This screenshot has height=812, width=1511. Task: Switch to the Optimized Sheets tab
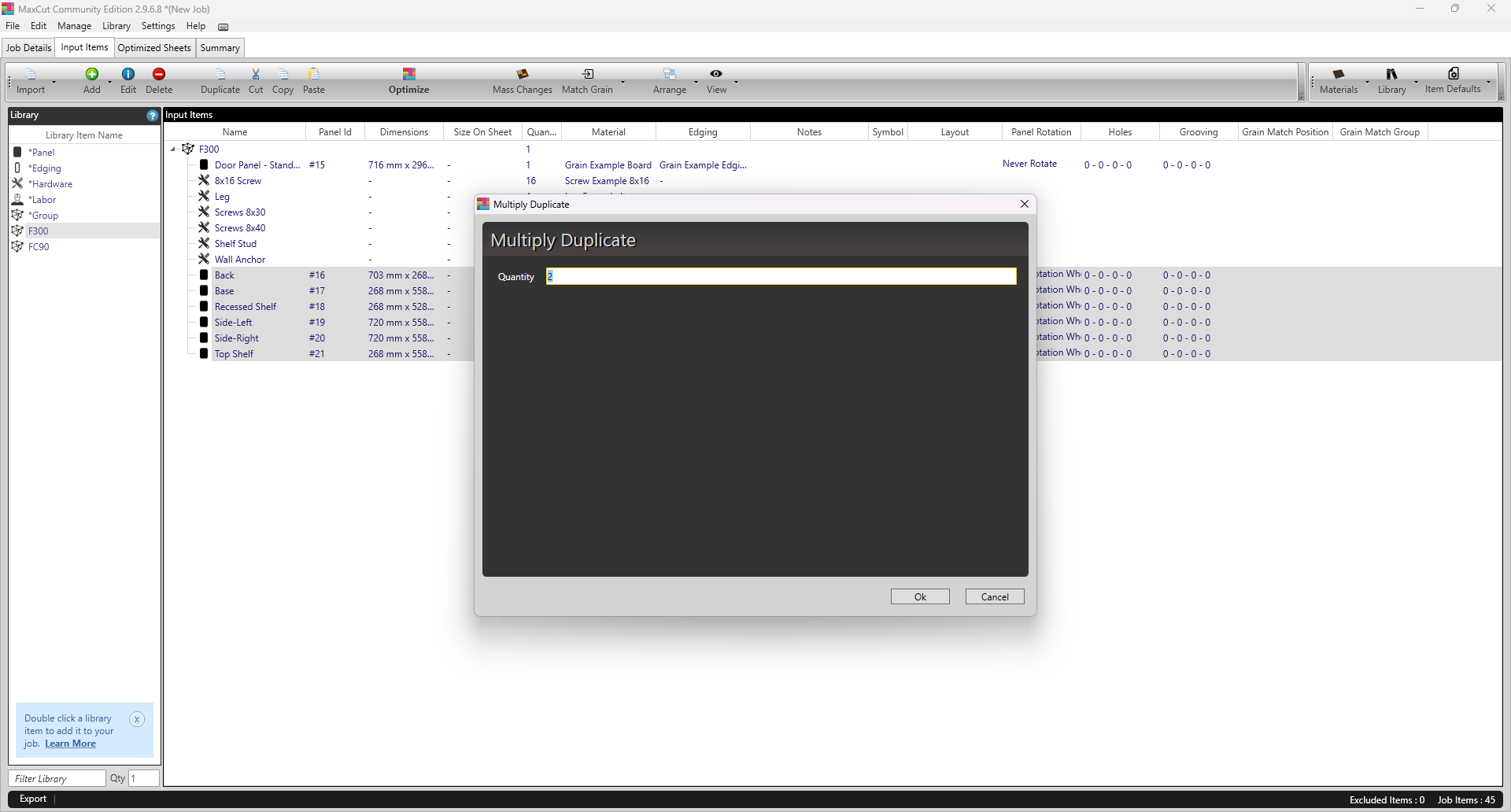(154, 48)
